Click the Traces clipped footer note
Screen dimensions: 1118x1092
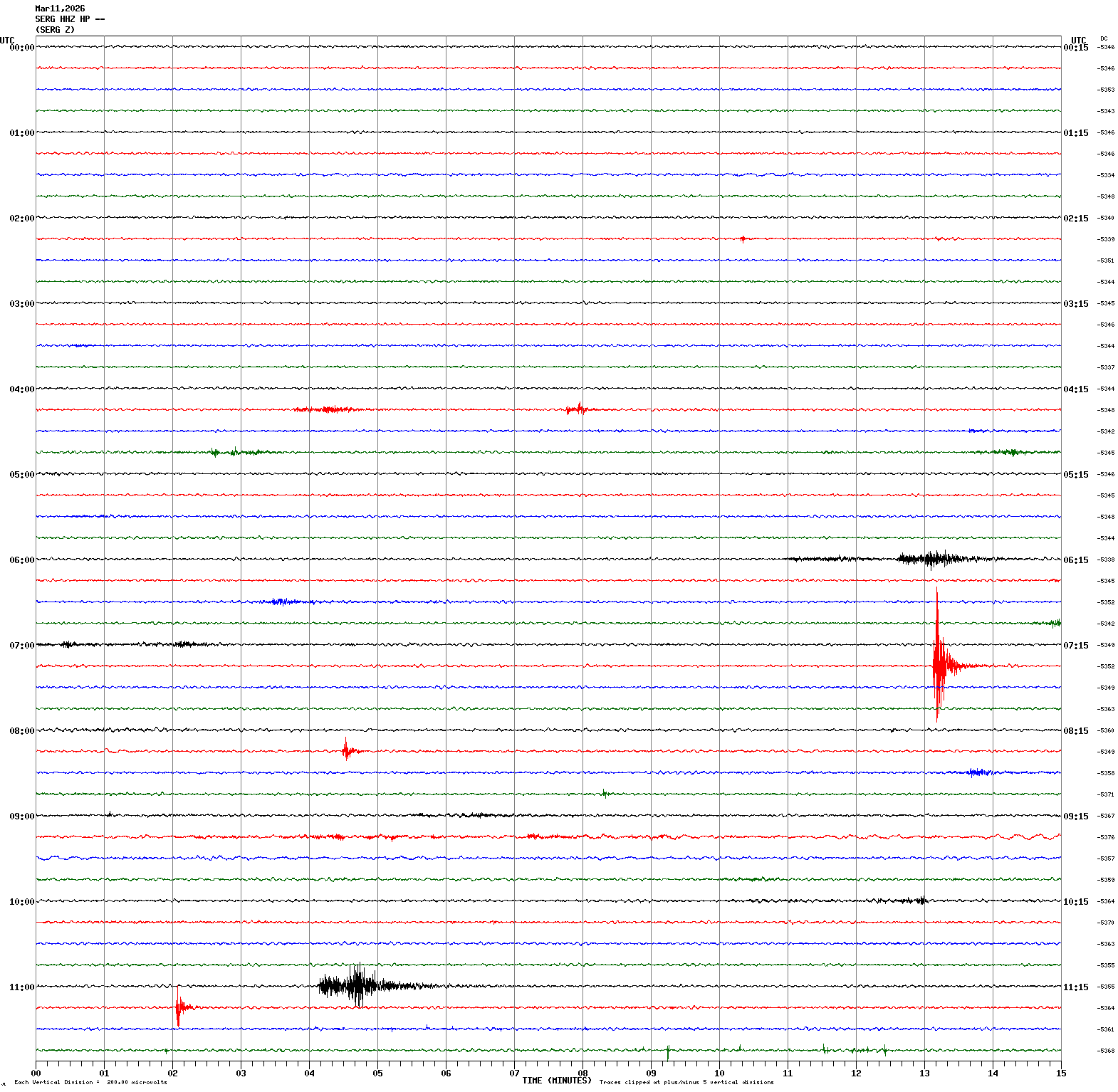click(x=686, y=1083)
